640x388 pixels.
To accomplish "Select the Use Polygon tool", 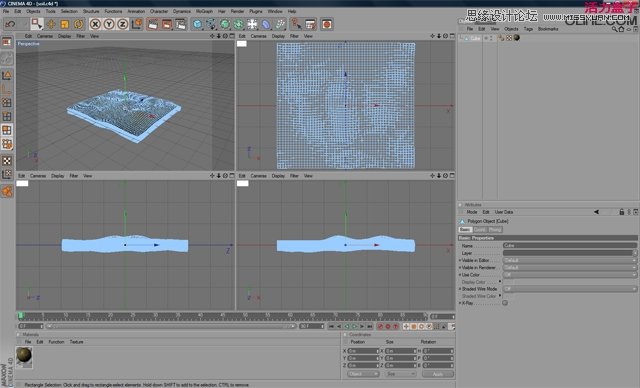I will point(7,130).
